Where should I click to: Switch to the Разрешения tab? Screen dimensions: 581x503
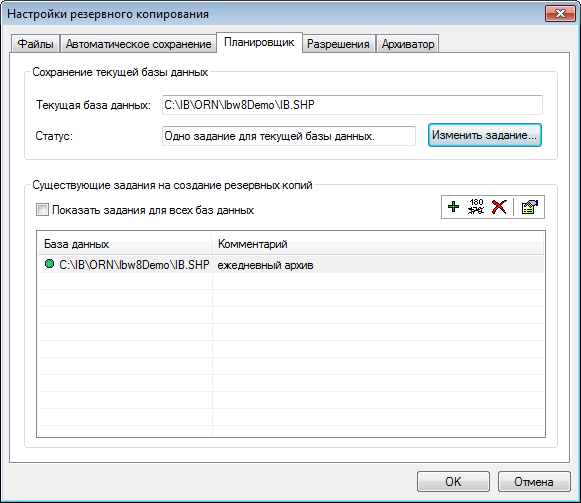[338, 44]
